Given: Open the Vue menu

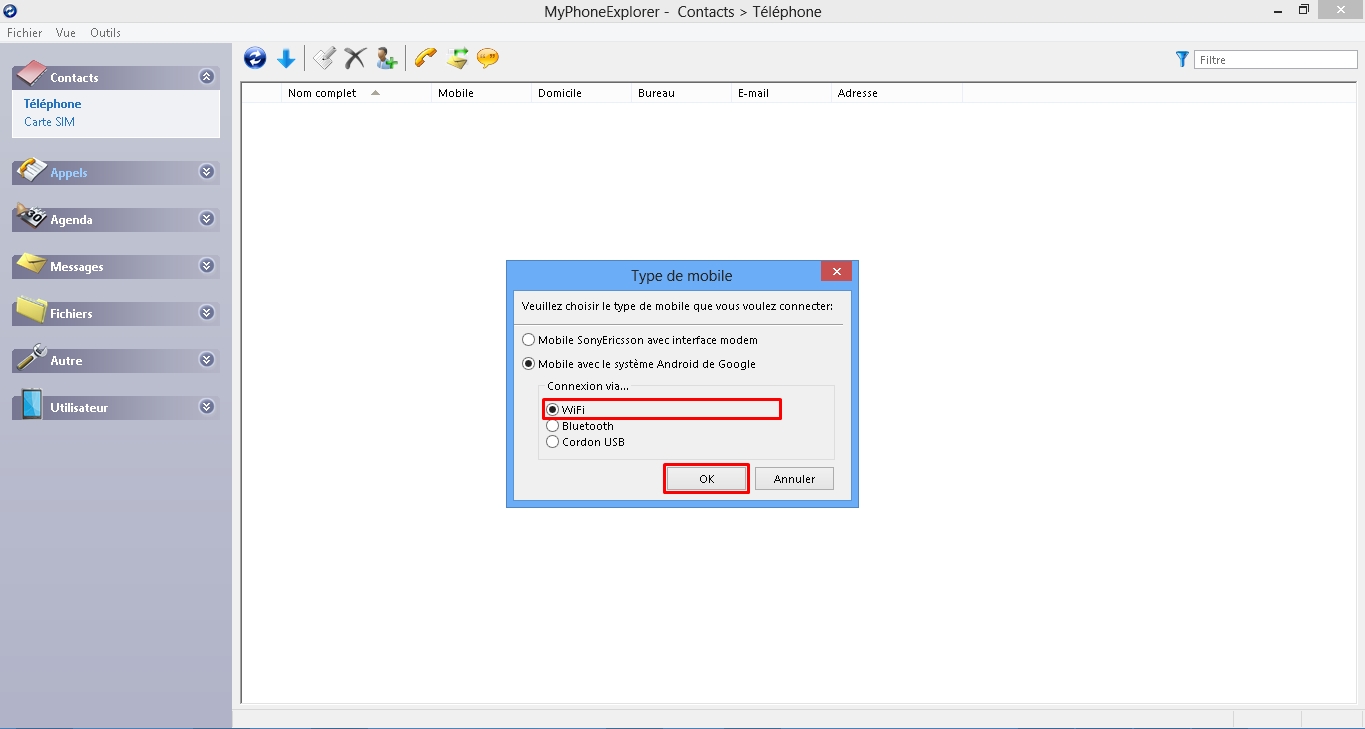Looking at the screenshot, I should point(66,33).
